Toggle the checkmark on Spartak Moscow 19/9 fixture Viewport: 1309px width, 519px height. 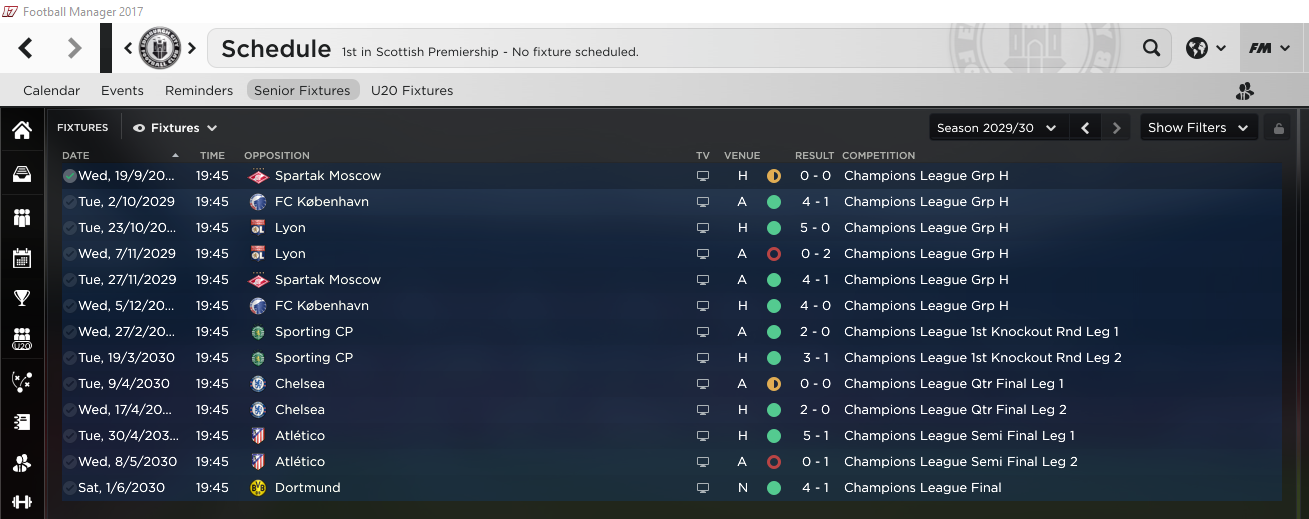[69, 176]
